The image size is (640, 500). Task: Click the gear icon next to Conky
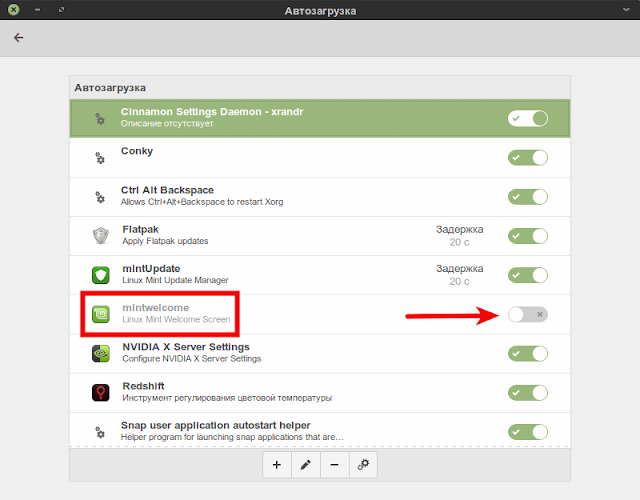(100, 158)
